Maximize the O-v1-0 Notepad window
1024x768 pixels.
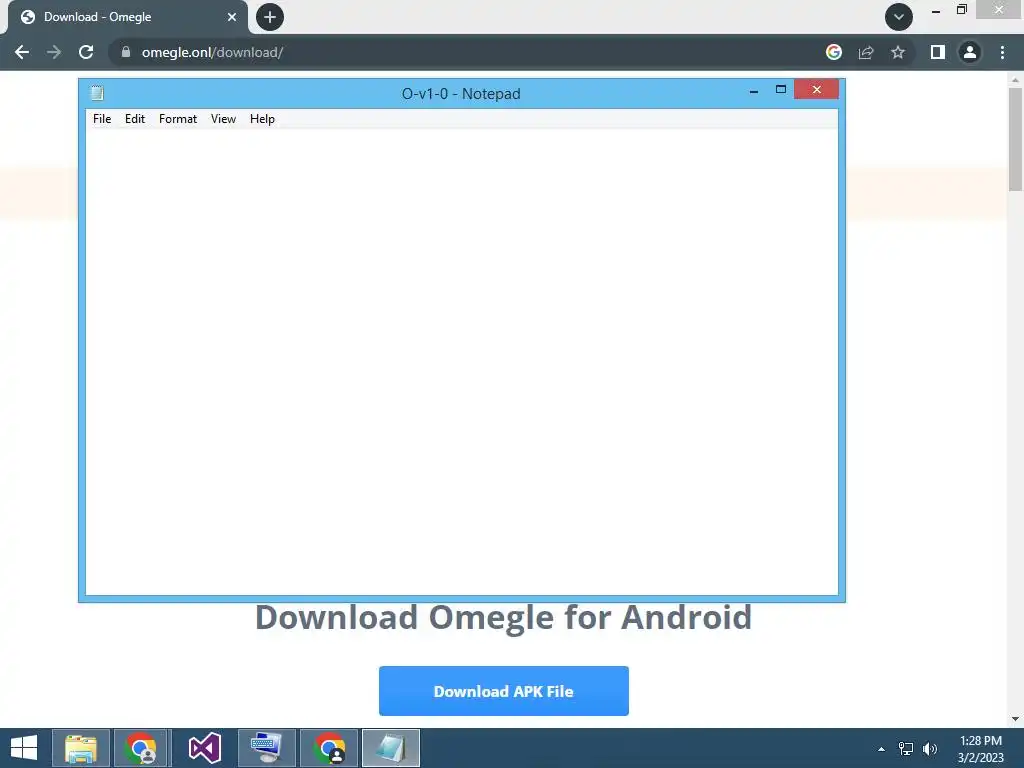tap(780, 89)
